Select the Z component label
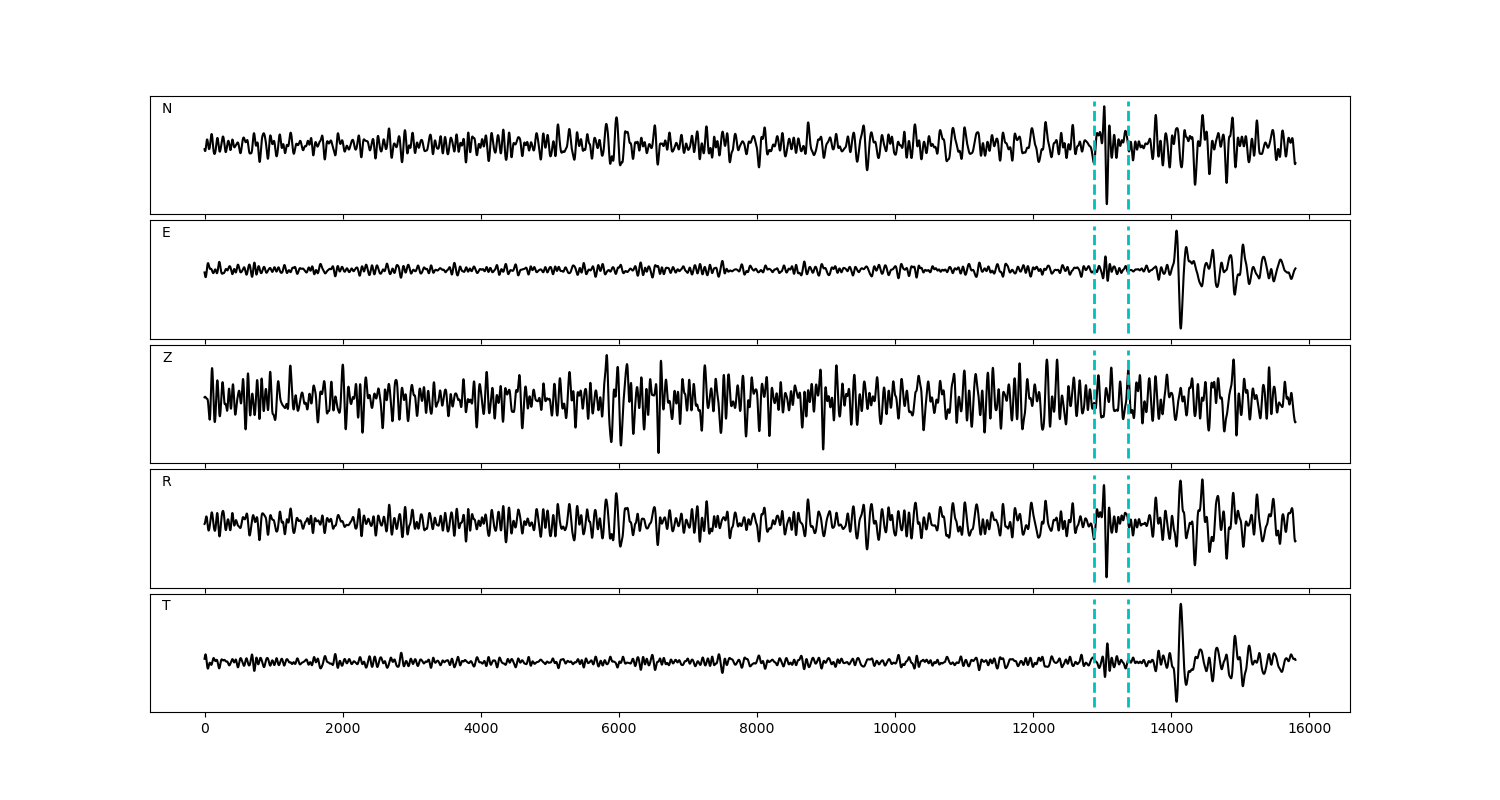This screenshot has width=1500, height=800. pos(167,358)
